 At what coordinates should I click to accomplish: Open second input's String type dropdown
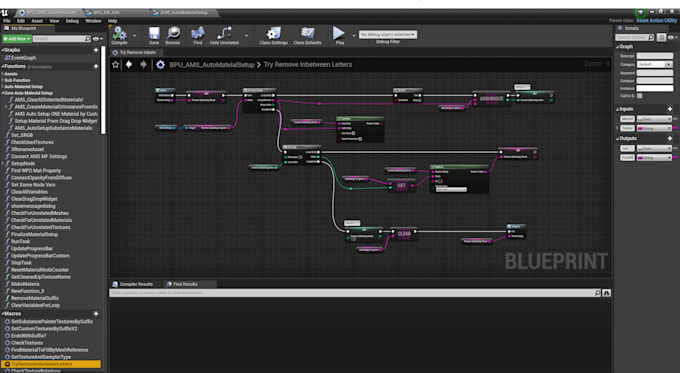pyautogui.click(x=654, y=128)
